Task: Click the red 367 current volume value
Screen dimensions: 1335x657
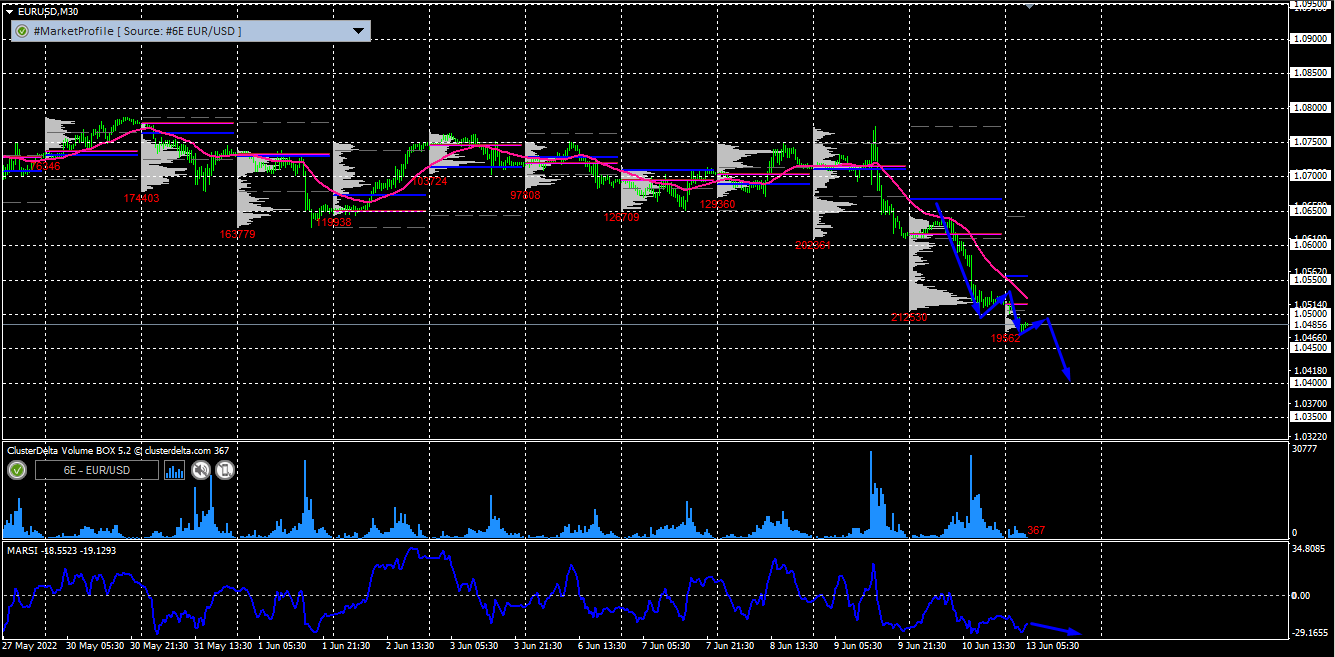Action: point(1036,530)
